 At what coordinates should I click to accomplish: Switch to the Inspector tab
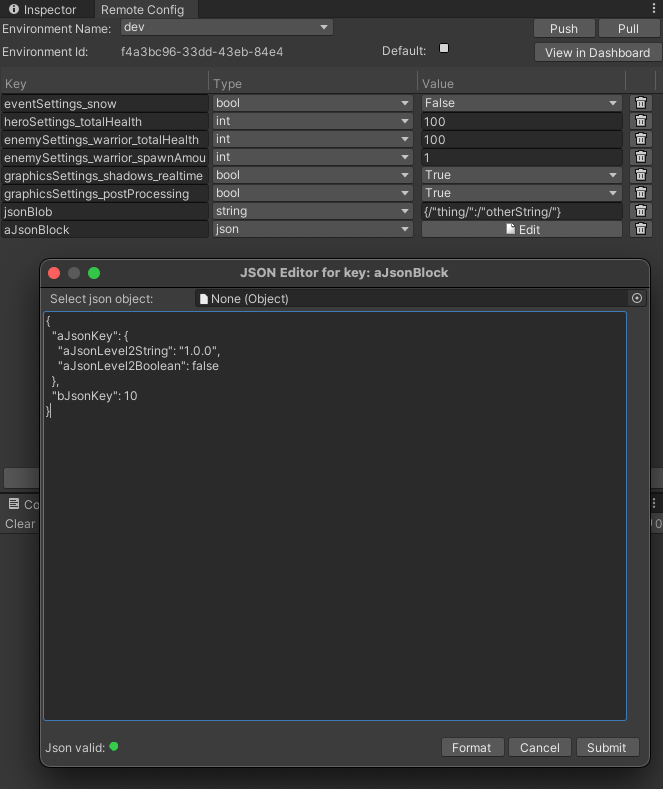coord(42,9)
